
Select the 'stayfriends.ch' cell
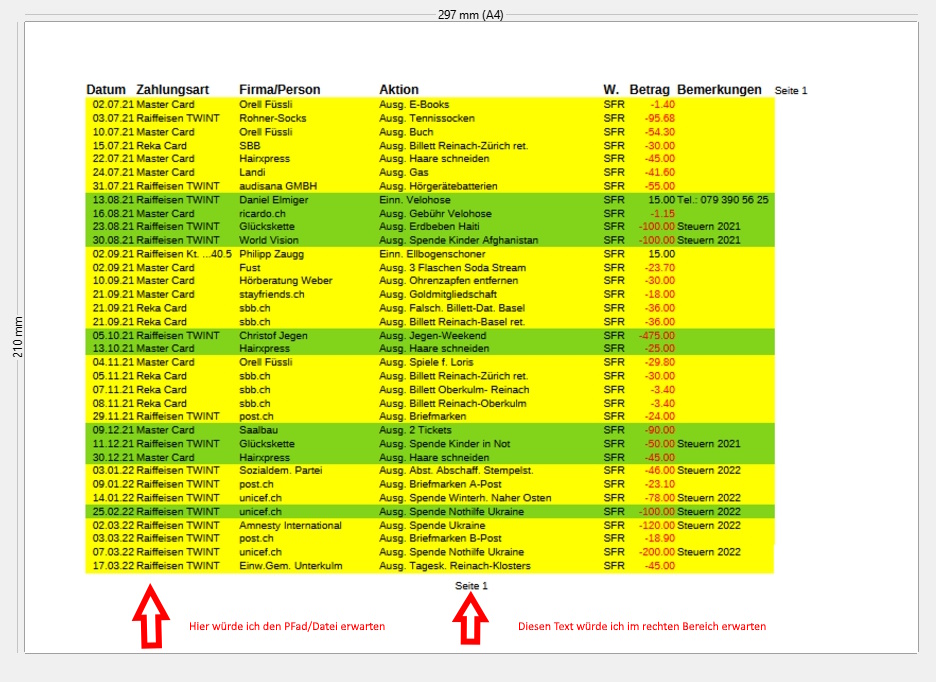point(272,294)
